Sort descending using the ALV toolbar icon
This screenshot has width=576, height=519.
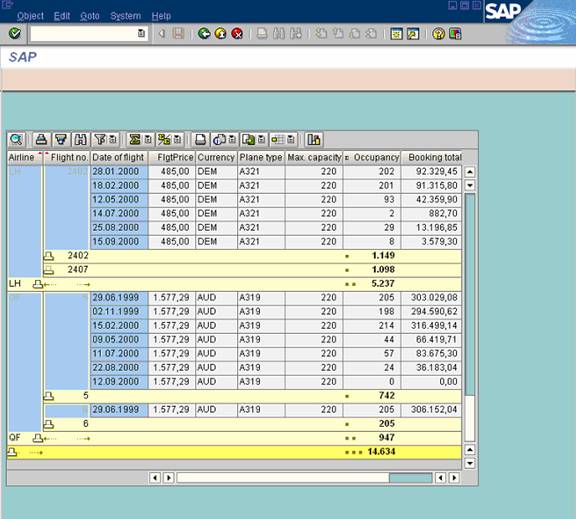(61, 140)
